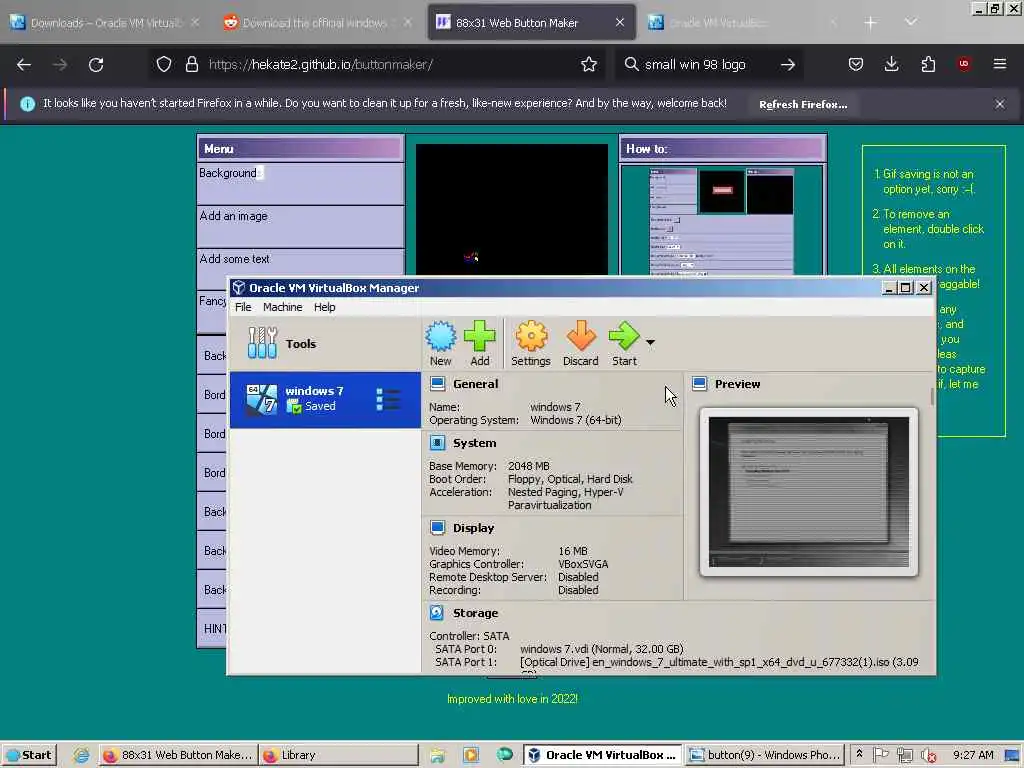Click the How to tutorial image

[x=722, y=221]
